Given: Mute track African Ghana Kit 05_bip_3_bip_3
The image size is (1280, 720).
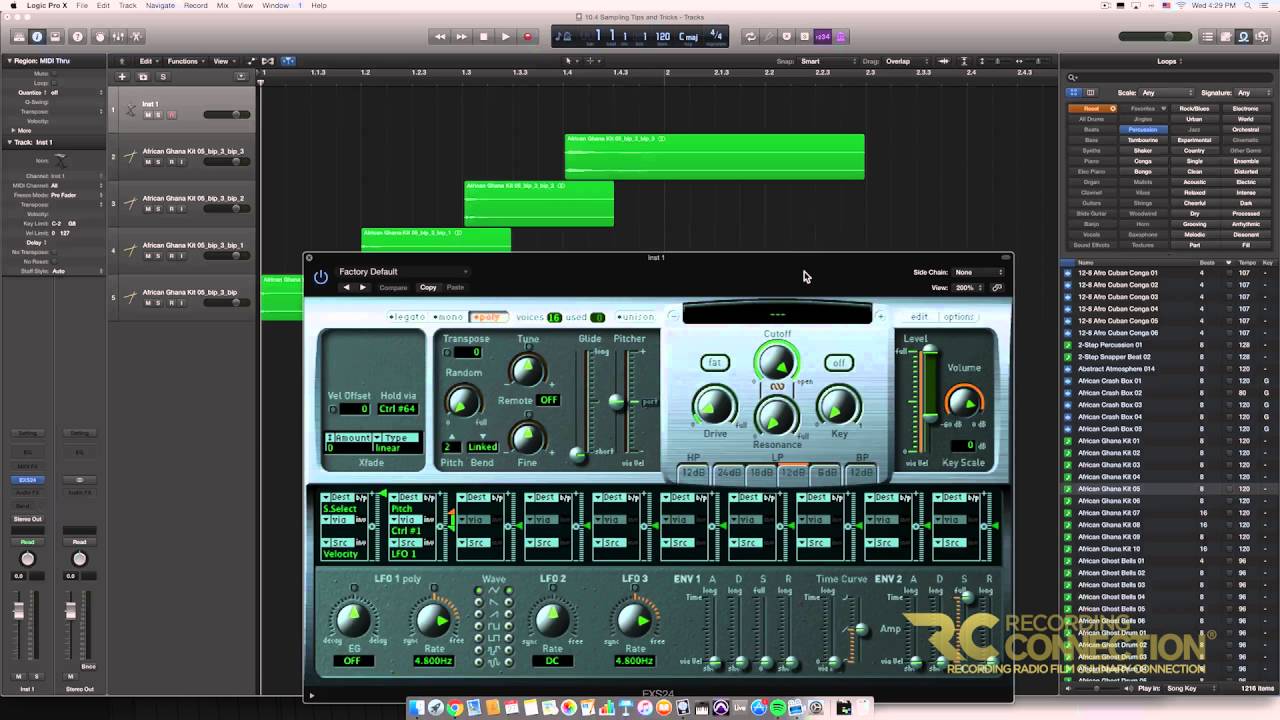Looking at the screenshot, I should point(148,162).
